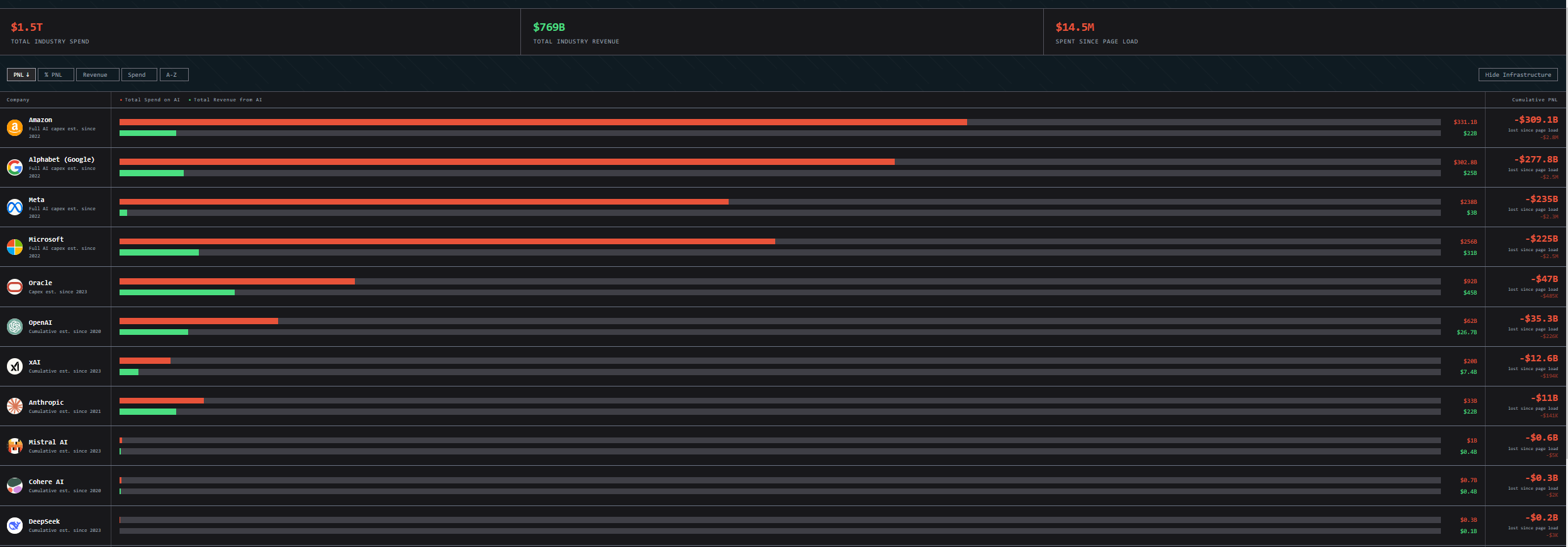Click Meta's -$235B cumulative PNL
The image size is (1568, 547).
1542,199
